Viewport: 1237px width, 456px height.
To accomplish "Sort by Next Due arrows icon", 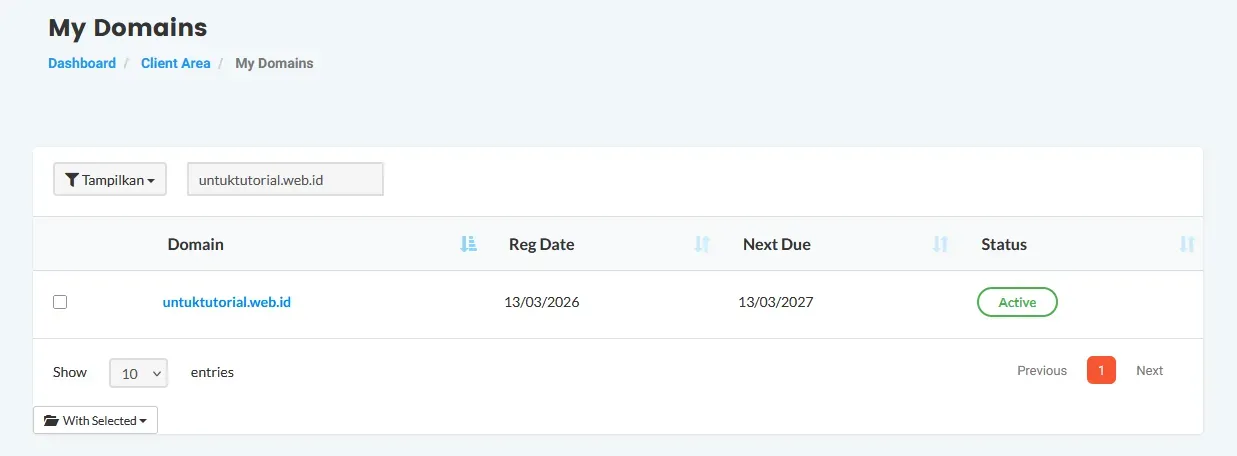I will pyautogui.click(x=940, y=244).
